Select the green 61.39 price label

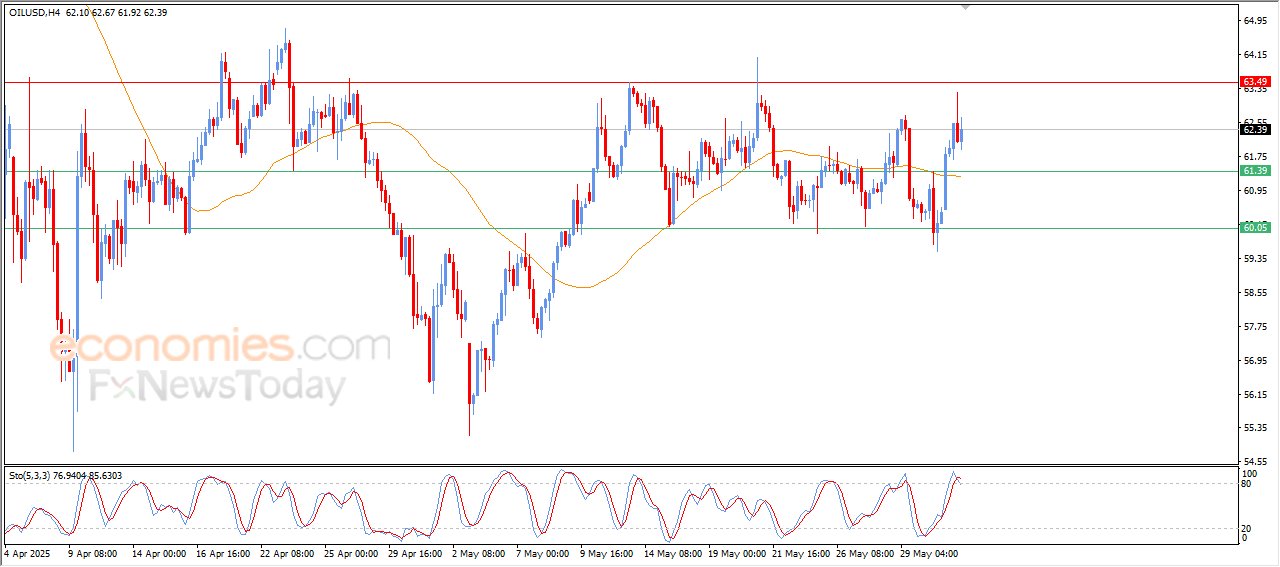pos(1255,171)
